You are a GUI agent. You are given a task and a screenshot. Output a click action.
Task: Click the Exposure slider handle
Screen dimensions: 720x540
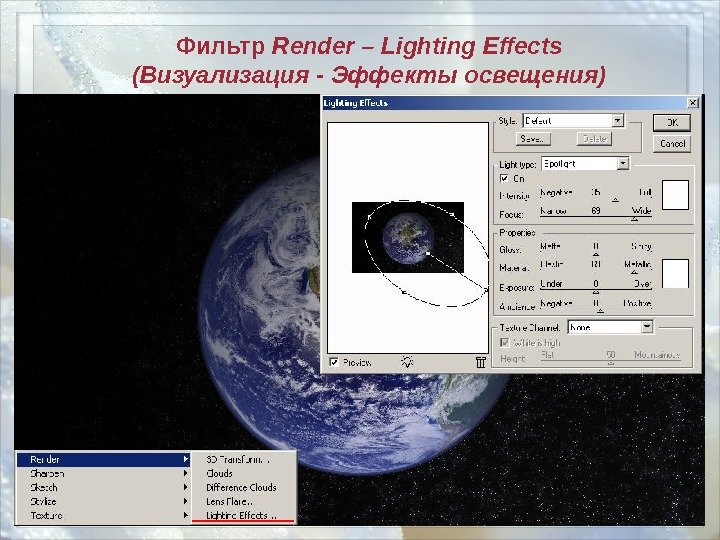(596, 292)
